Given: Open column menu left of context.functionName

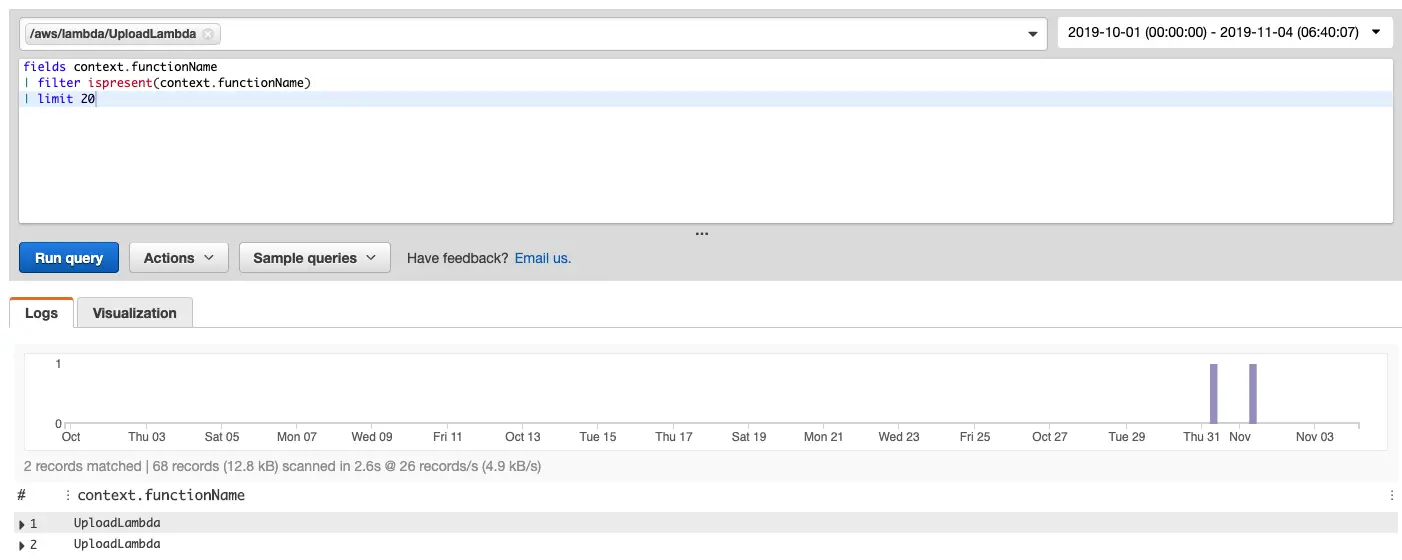Looking at the screenshot, I should click(68, 495).
